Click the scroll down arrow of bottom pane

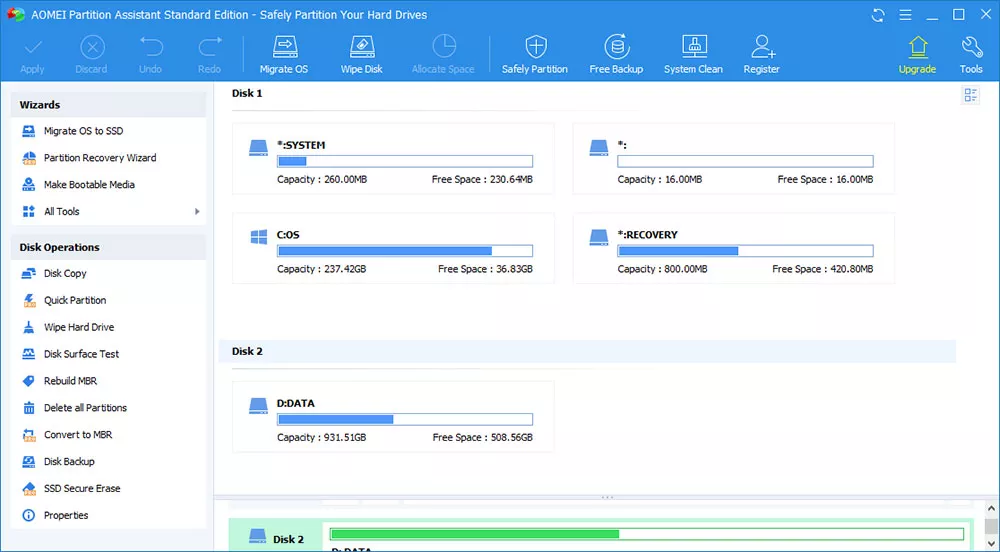pyautogui.click(x=991, y=544)
